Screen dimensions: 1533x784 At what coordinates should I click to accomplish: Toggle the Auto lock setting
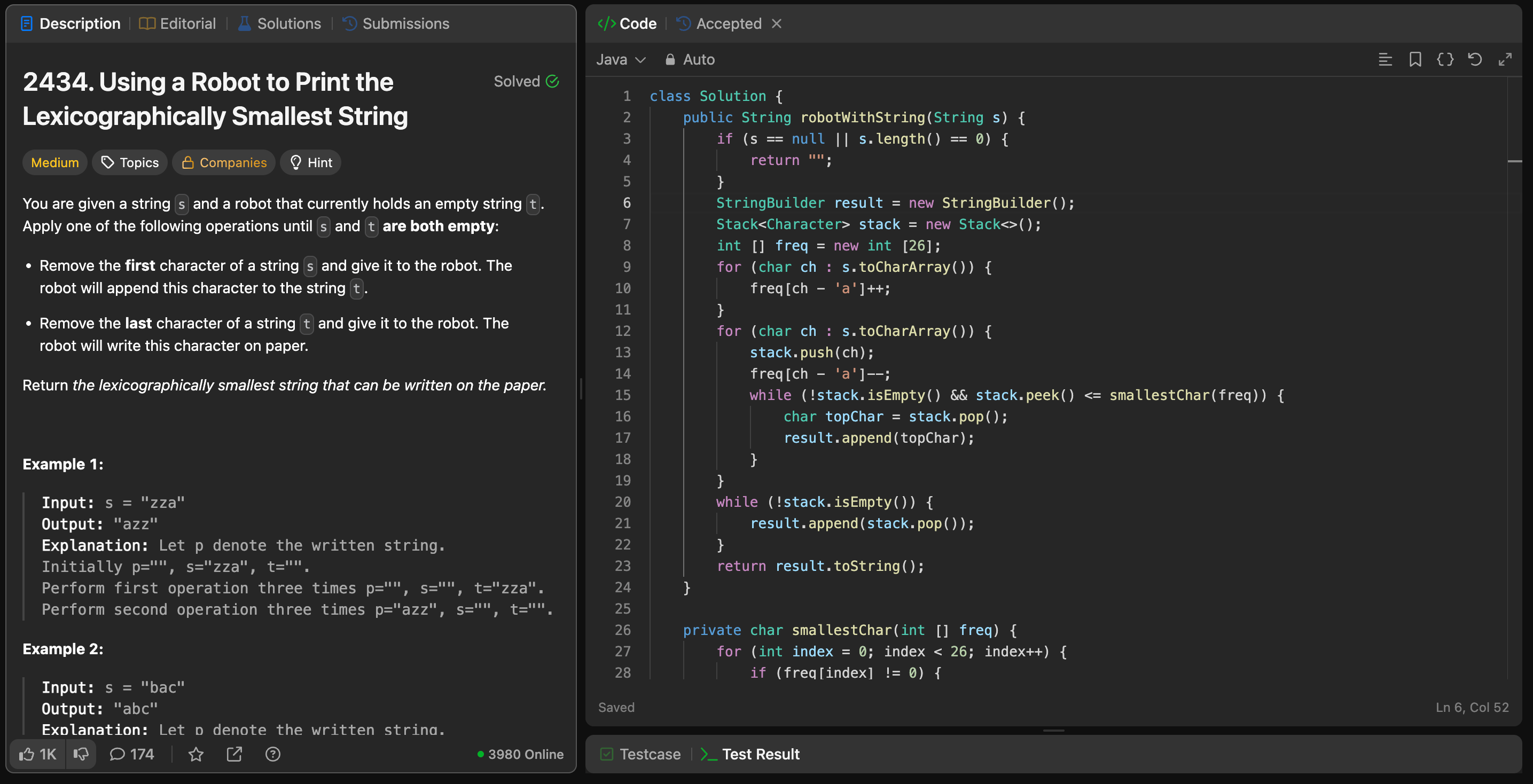[689, 59]
